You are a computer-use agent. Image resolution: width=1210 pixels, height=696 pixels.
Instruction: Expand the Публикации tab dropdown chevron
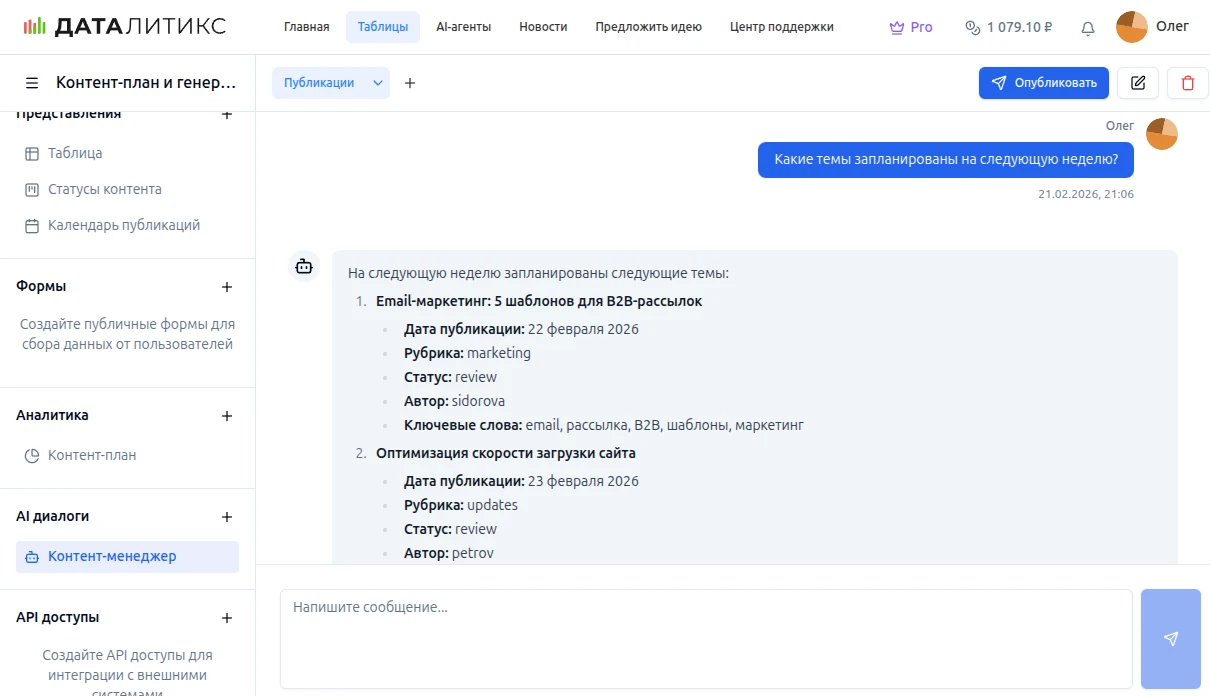(379, 83)
